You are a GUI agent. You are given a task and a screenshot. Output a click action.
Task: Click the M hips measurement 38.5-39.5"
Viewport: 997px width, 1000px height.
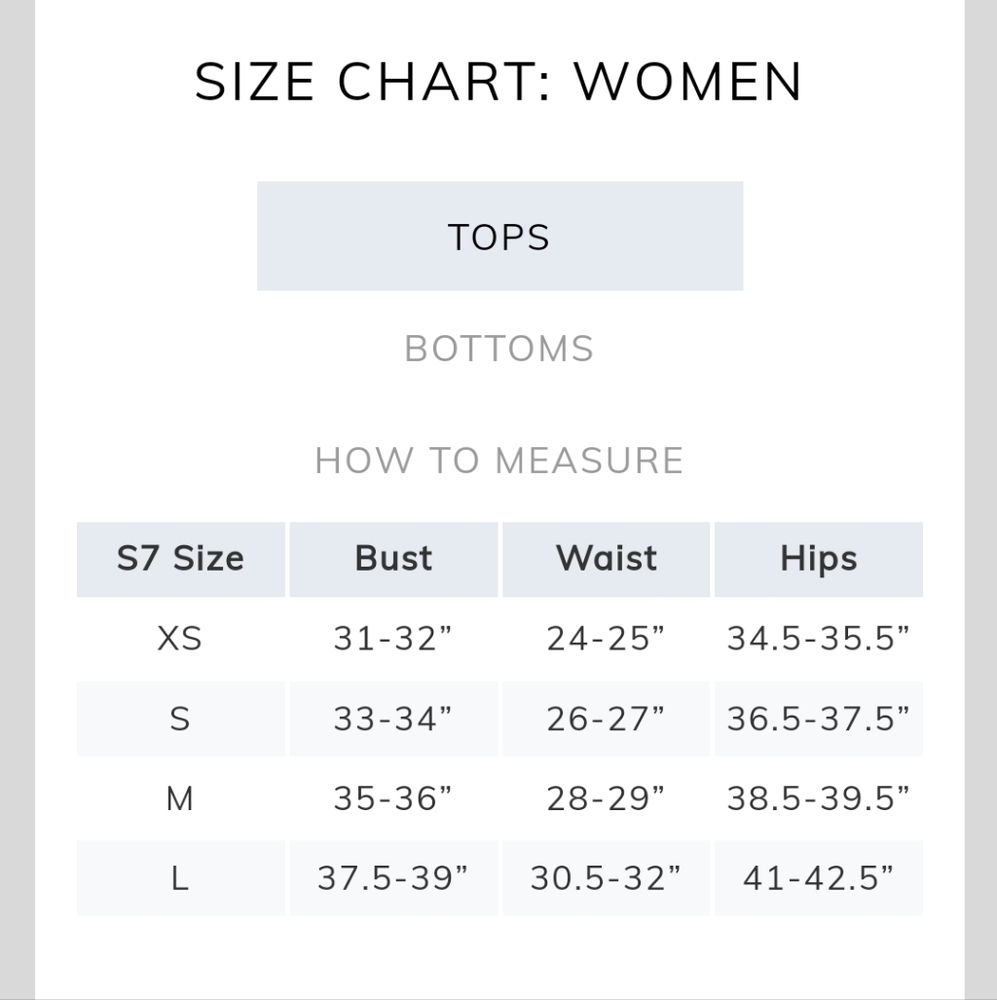pos(818,798)
